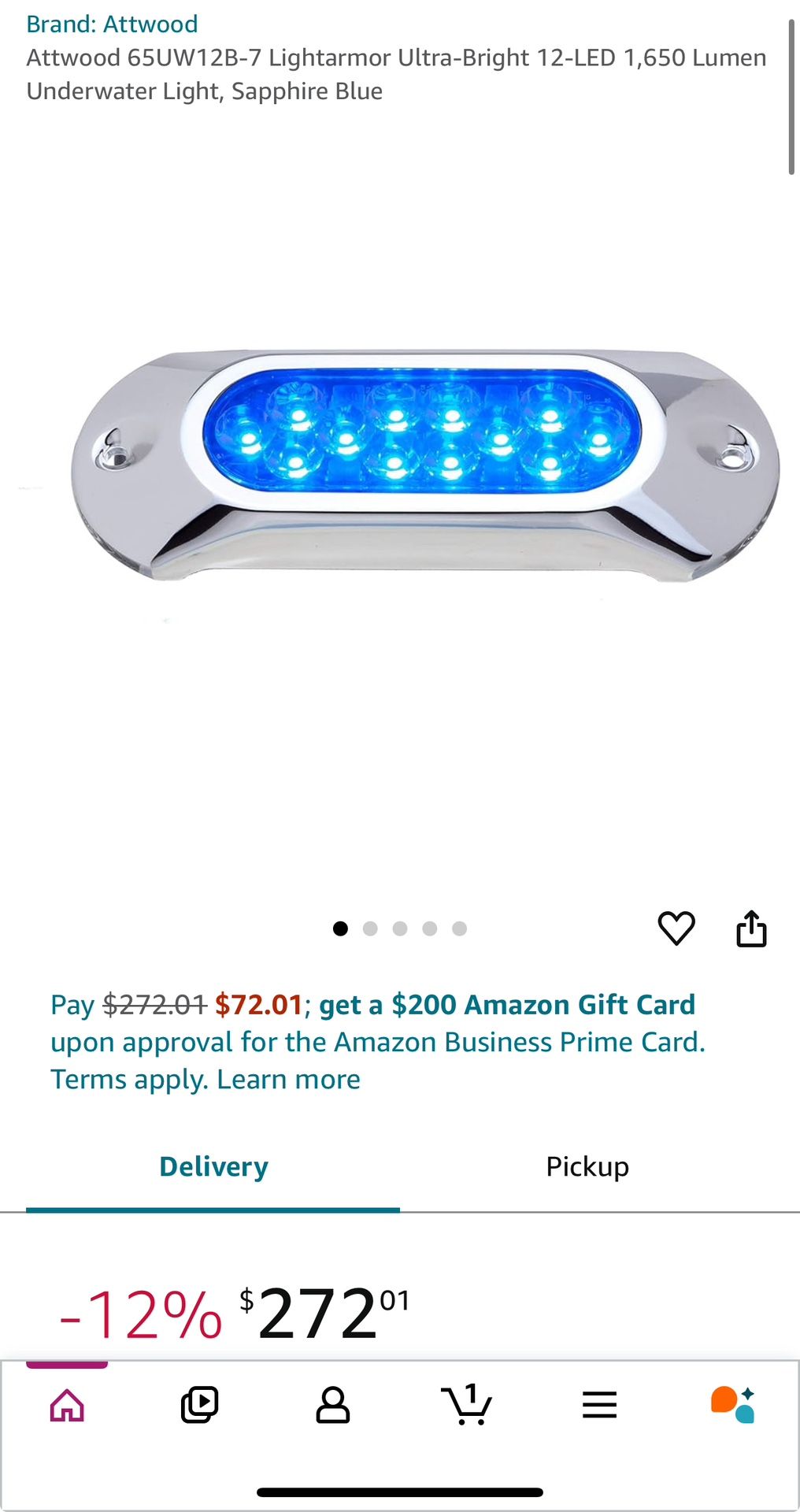
Task: Select the second image carousel dot
Action: pyautogui.click(x=370, y=928)
